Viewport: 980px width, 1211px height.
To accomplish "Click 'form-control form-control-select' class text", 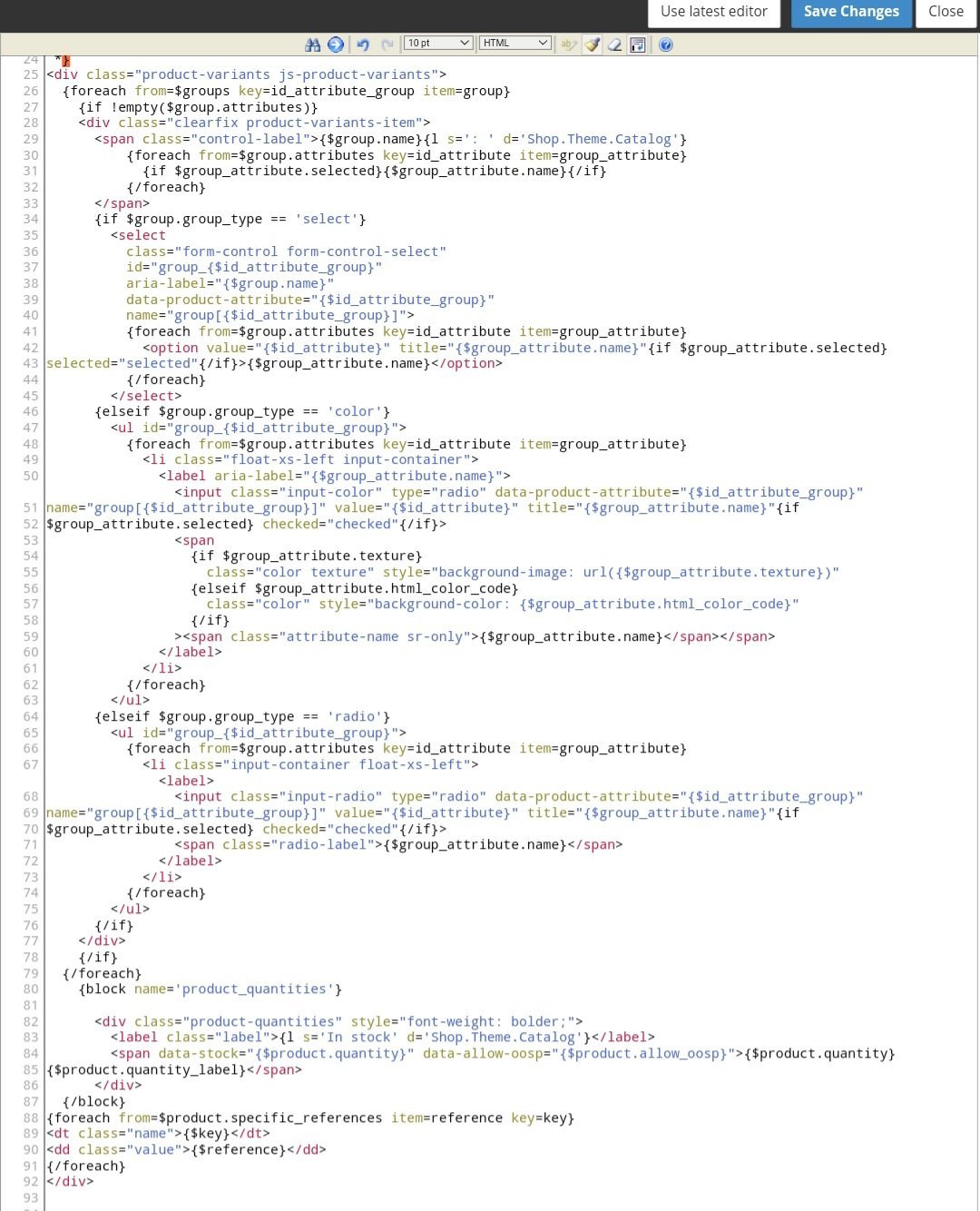I will 310,251.
